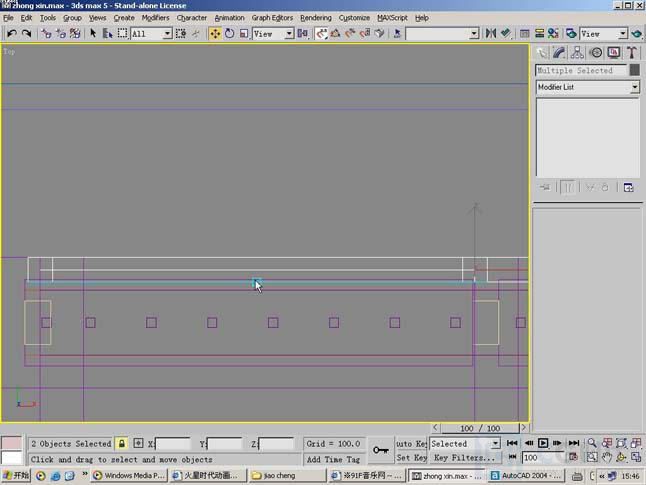Click the Configure Modifier Sets icon

coord(629,187)
